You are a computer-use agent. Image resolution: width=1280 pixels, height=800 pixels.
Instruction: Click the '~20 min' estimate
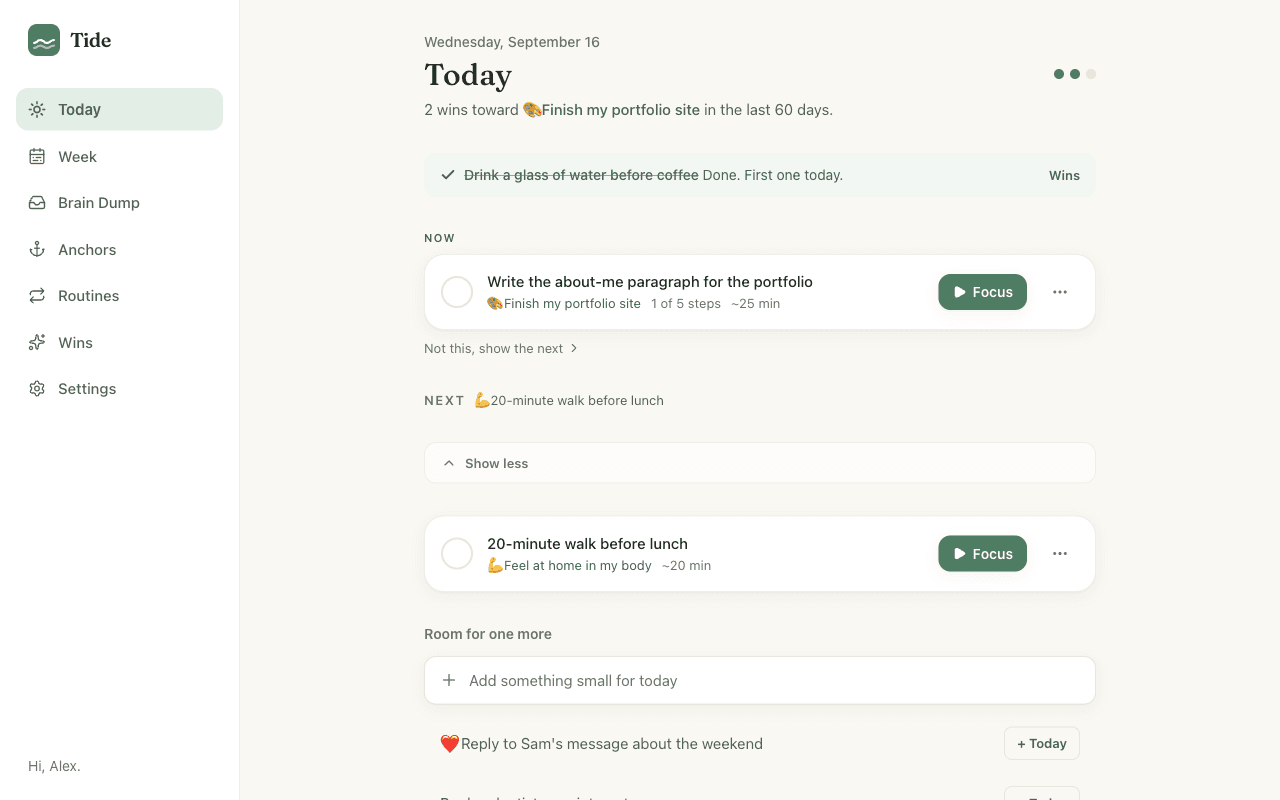[x=686, y=566]
